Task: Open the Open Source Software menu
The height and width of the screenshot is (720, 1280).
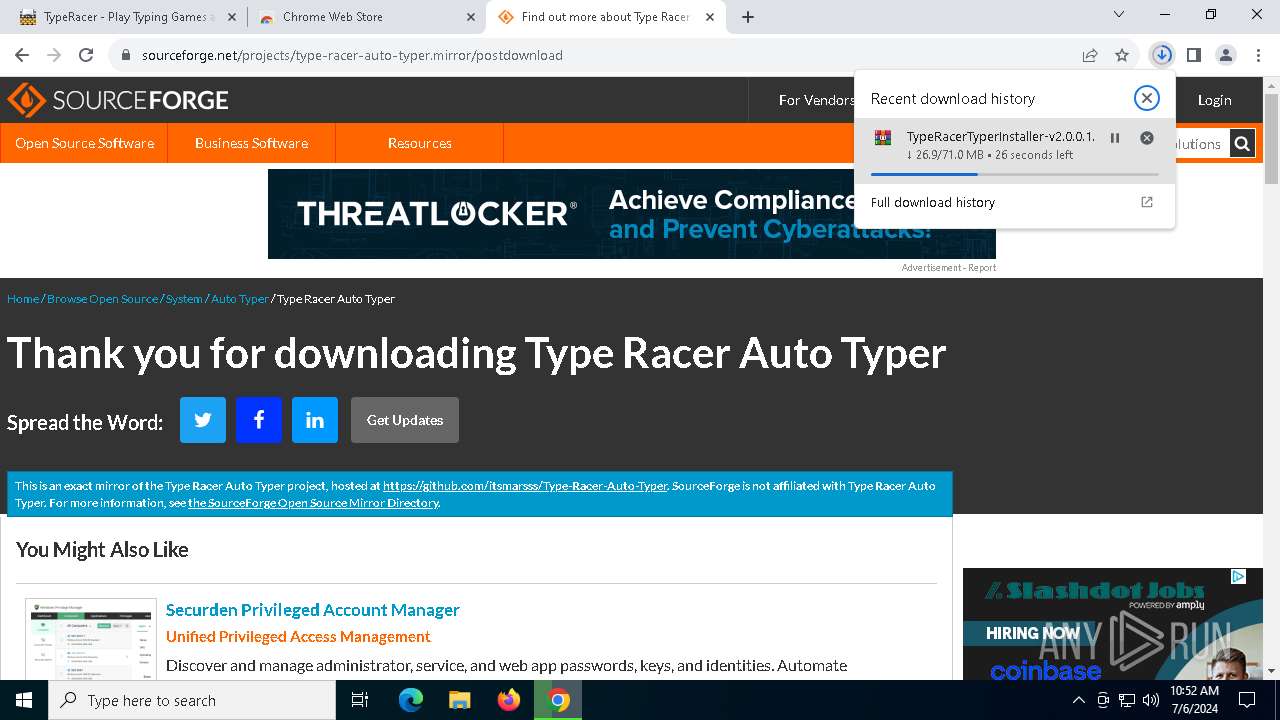Action: 84,143
